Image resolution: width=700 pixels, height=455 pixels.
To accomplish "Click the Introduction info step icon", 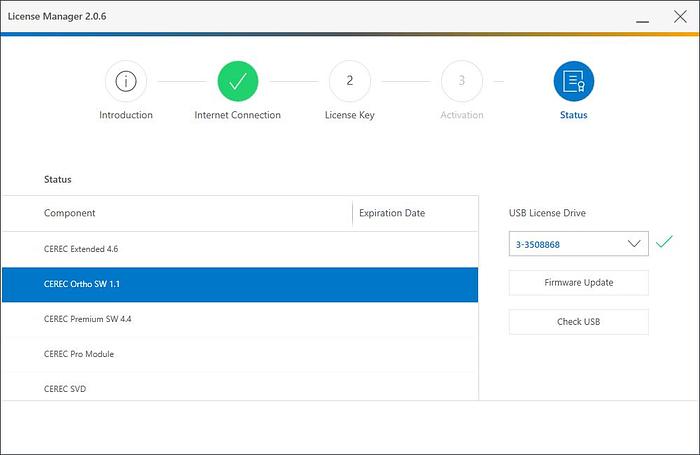I will coord(126,82).
